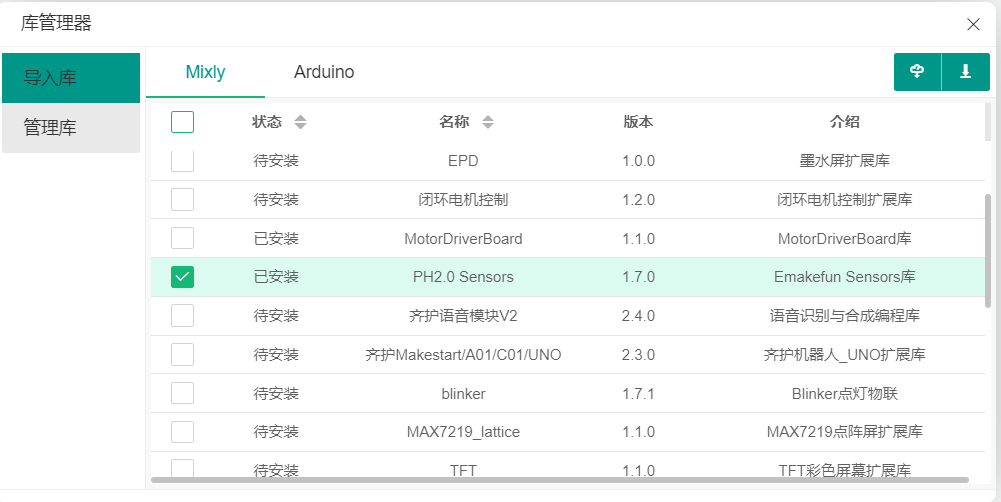The width and height of the screenshot is (1001, 502).
Task: Check the MotorDriverBoard row checkbox
Action: point(183,238)
